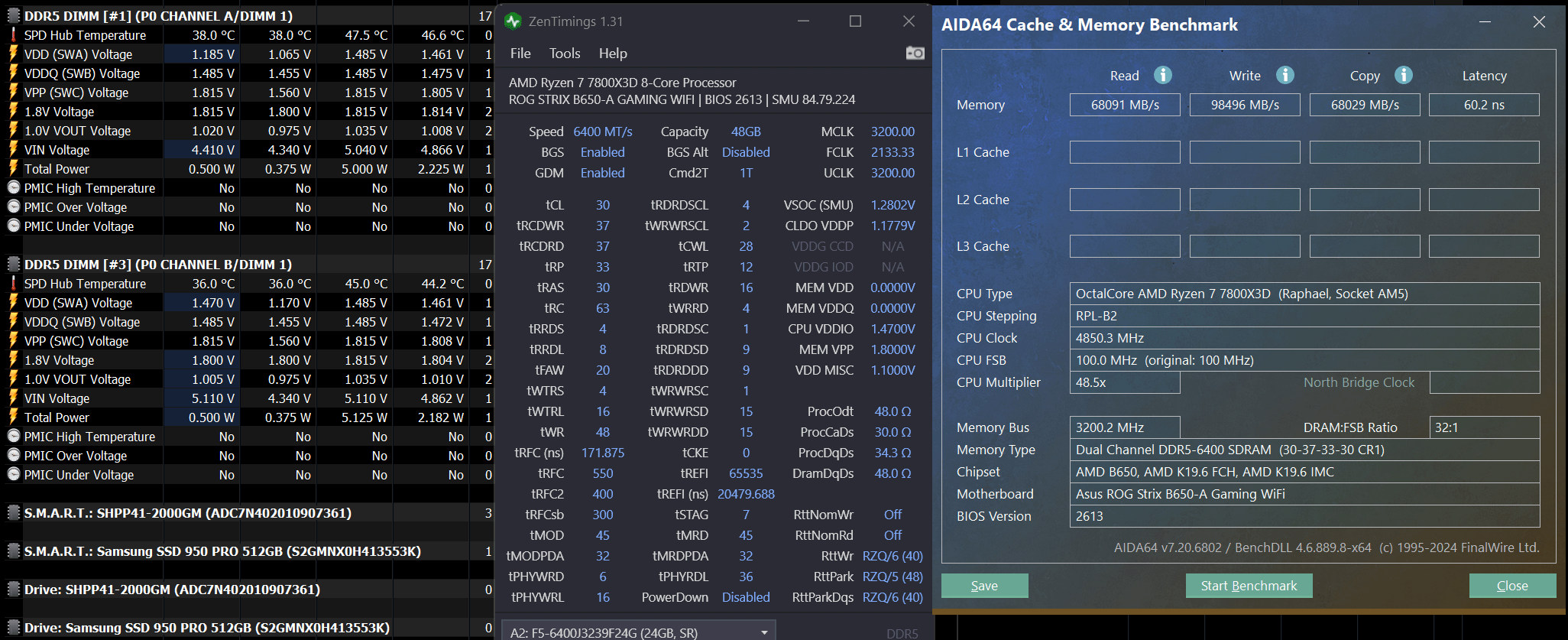This screenshot has width=1568, height=640.
Task: Click the tCL value "30" in ZenTimings
Action: 603,205
